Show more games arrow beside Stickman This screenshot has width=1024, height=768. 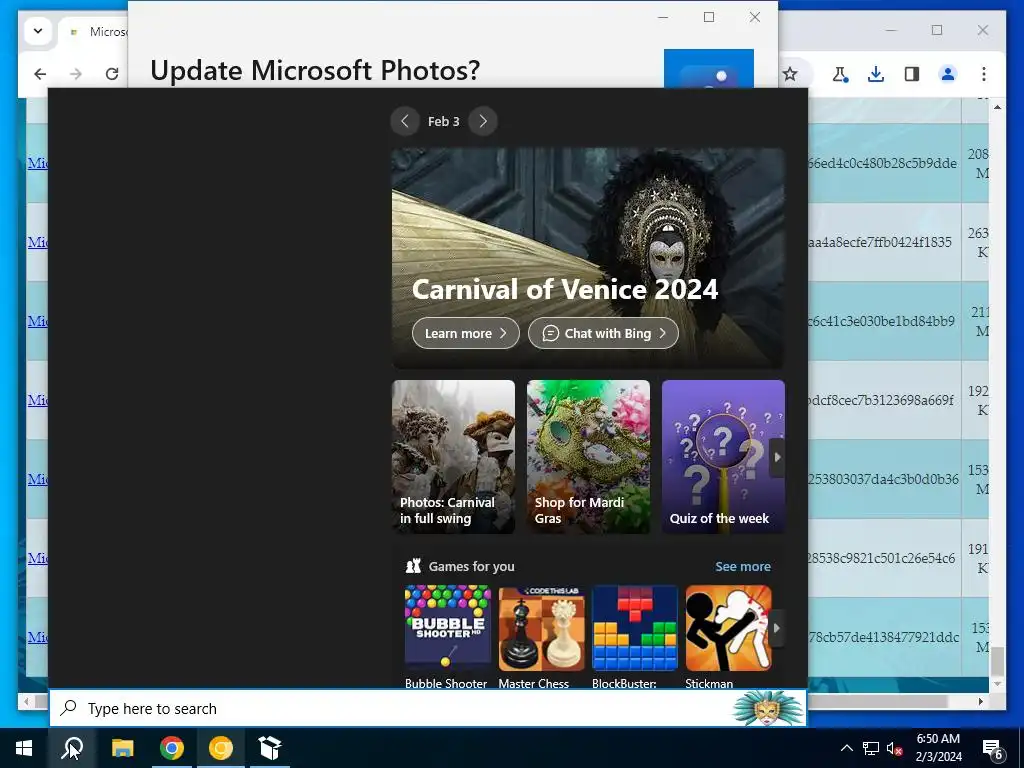(776, 628)
